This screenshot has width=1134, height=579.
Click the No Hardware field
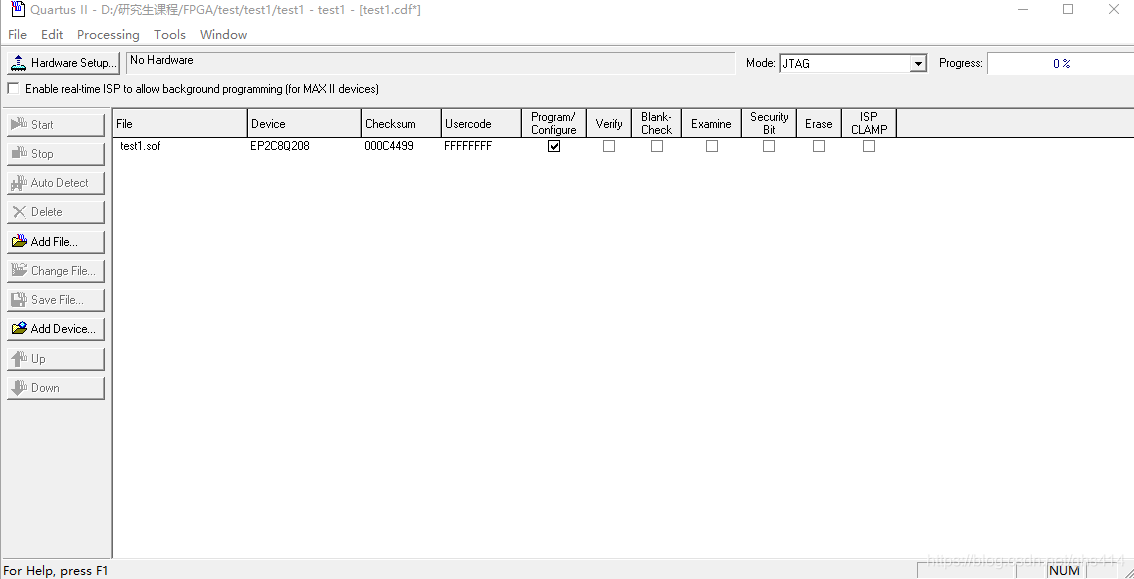(x=430, y=62)
